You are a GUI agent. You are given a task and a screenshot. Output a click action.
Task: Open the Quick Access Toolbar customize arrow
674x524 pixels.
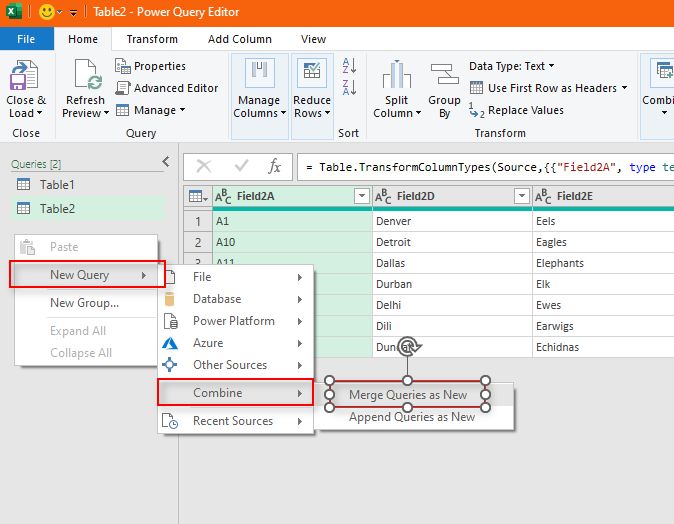tap(74, 13)
